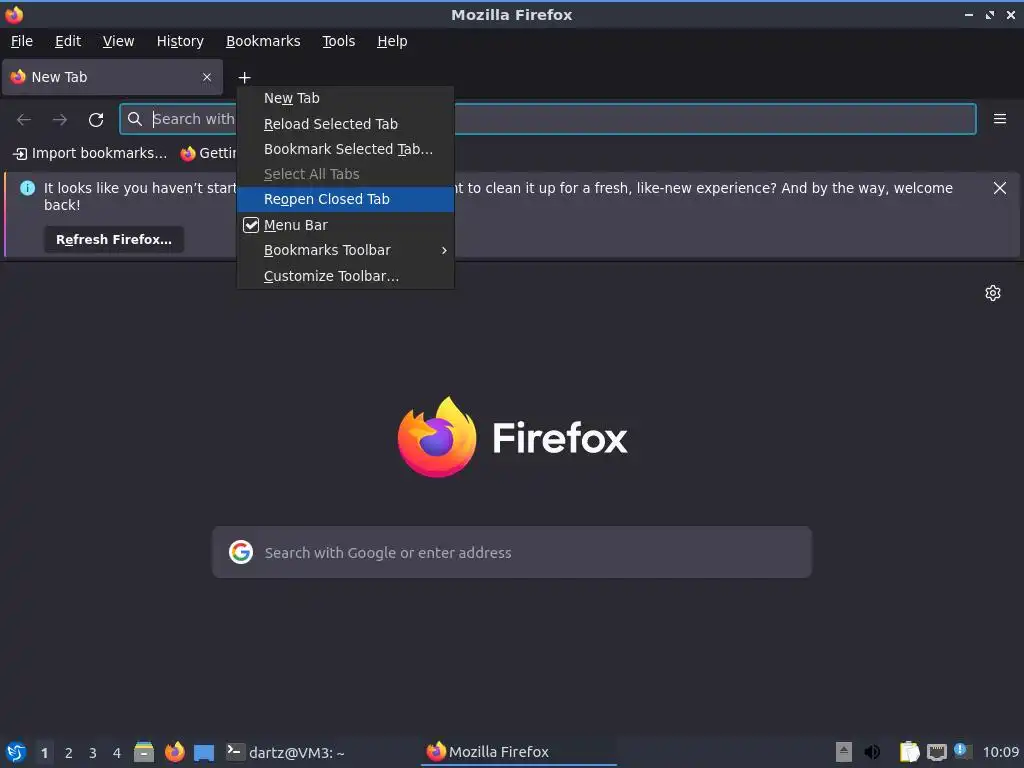Click the back navigation arrow
Viewport: 1024px width, 768px height.
(24, 120)
